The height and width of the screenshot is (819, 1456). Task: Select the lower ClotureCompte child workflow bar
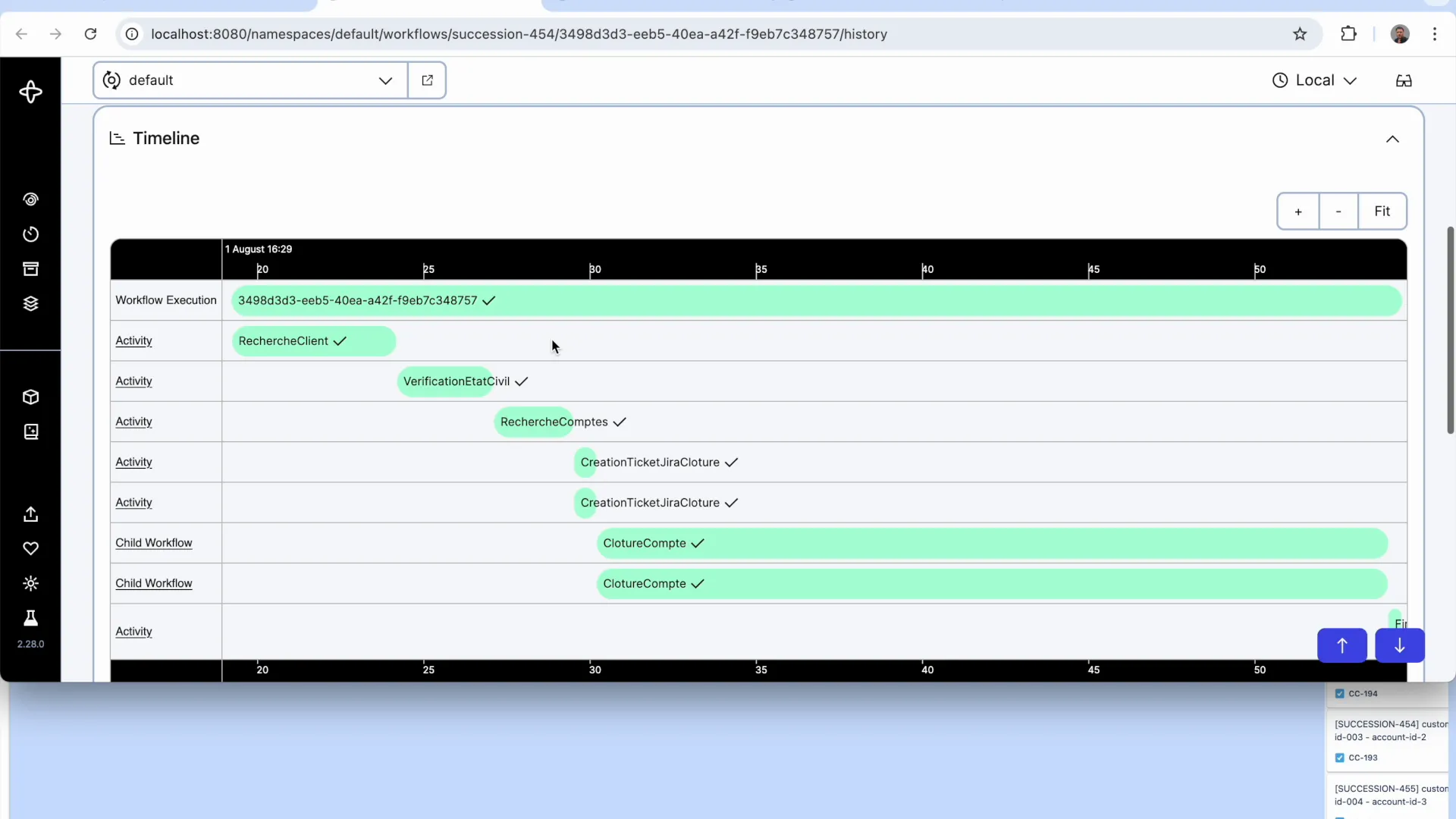[x=993, y=584]
